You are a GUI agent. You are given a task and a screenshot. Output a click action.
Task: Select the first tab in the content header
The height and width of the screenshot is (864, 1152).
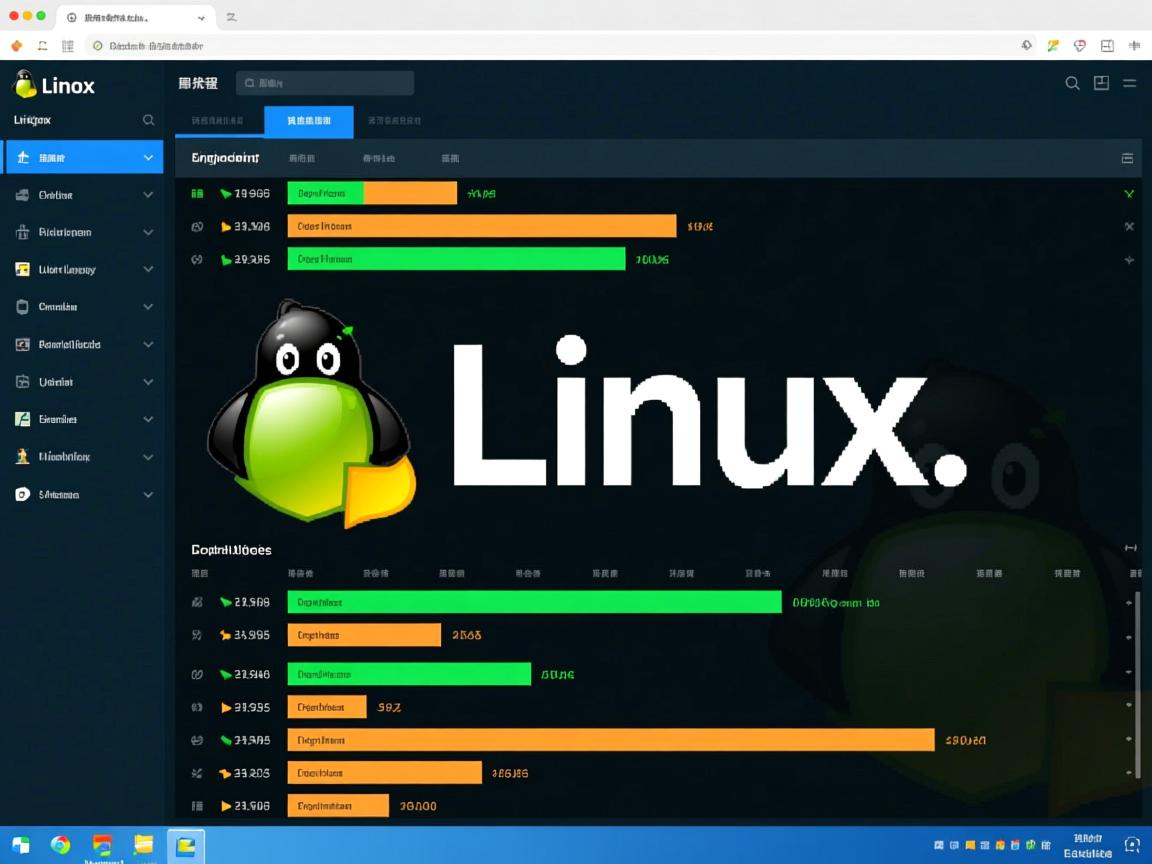click(x=216, y=121)
